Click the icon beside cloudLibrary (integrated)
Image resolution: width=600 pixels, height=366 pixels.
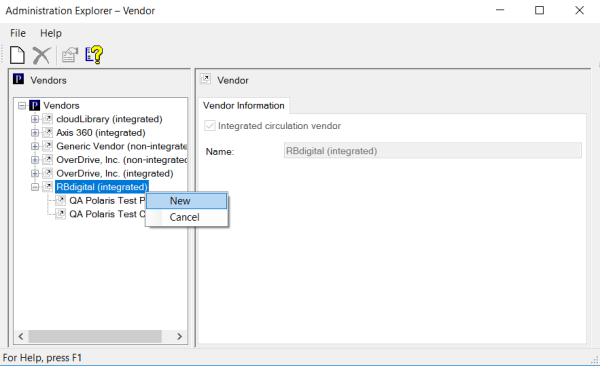pyautogui.click(x=47, y=119)
